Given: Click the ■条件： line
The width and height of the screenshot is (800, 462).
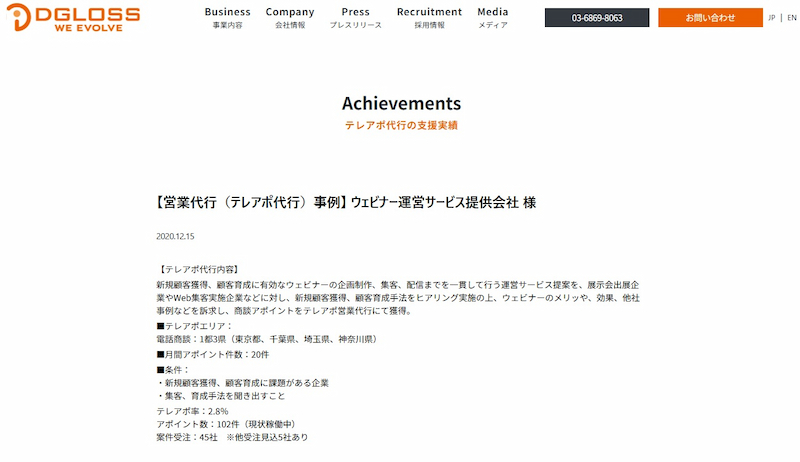Looking at the screenshot, I should click(173, 370).
